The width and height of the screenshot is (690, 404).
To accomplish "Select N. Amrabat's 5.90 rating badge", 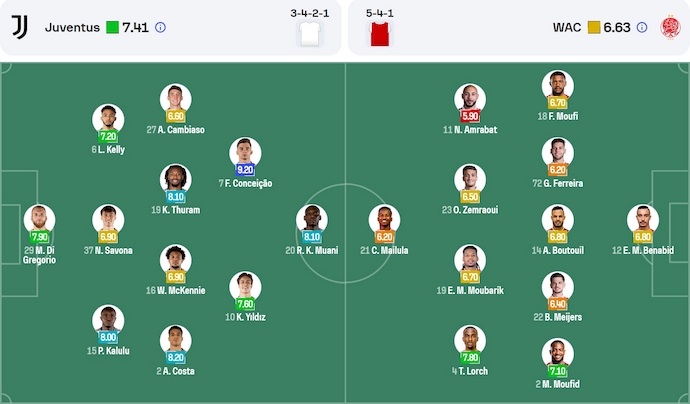I will (469, 116).
